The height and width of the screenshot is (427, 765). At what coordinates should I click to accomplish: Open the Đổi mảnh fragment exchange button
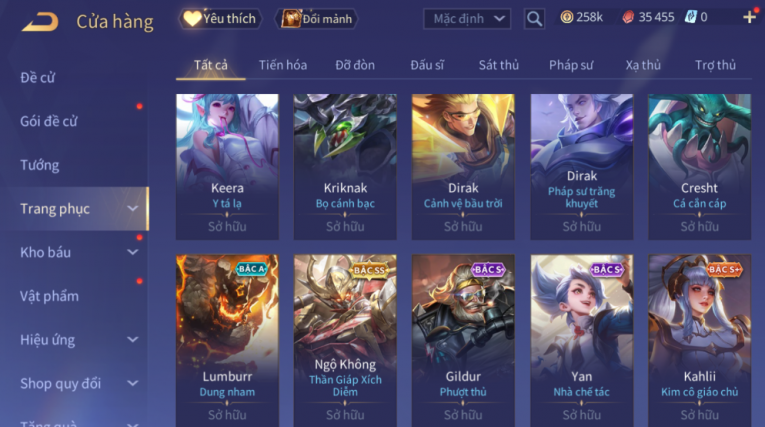tap(317, 19)
